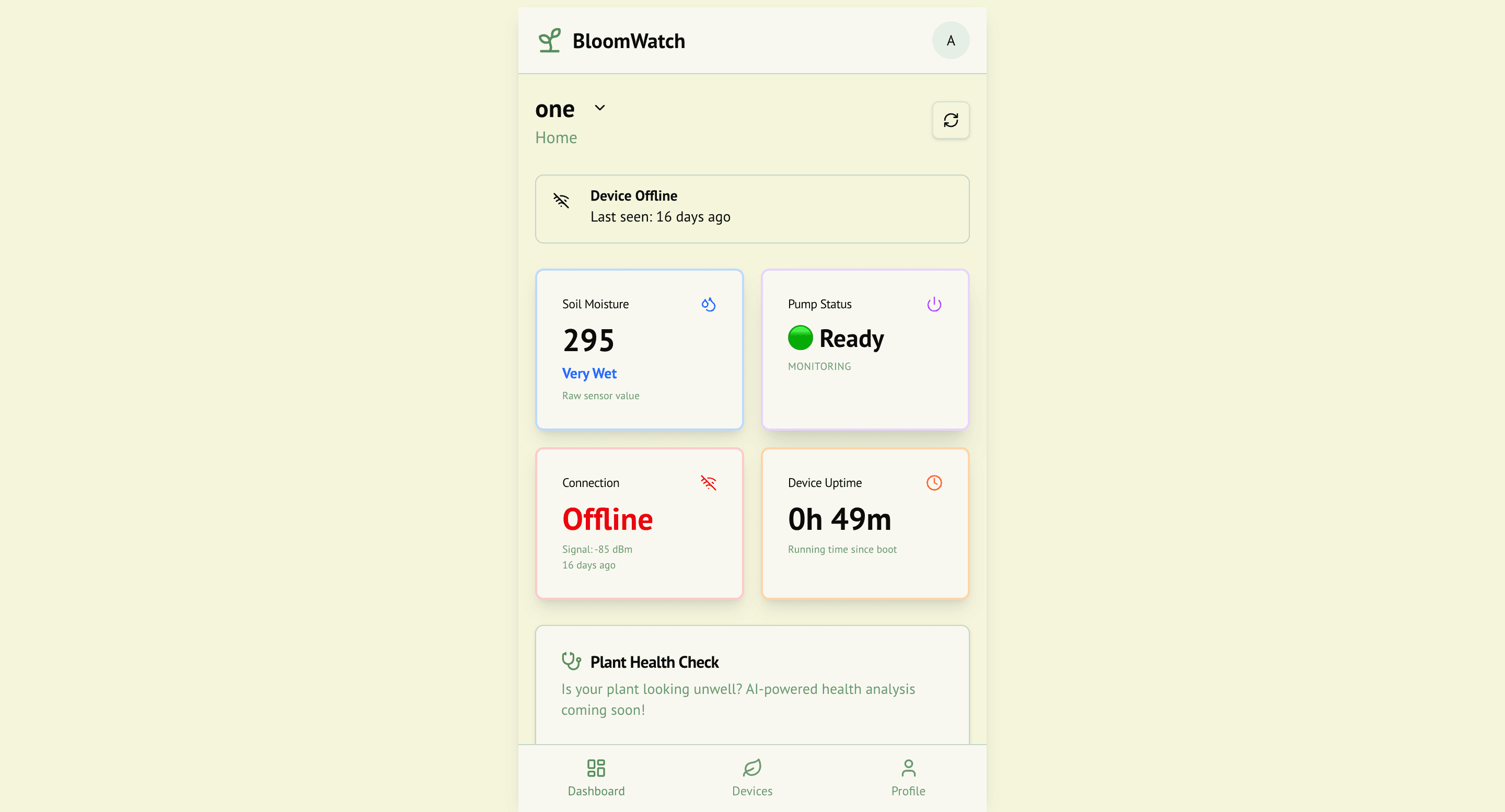Viewport: 1505px width, 812px height.
Task: Click the clock icon on Device Uptime card
Action: coord(934,482)
